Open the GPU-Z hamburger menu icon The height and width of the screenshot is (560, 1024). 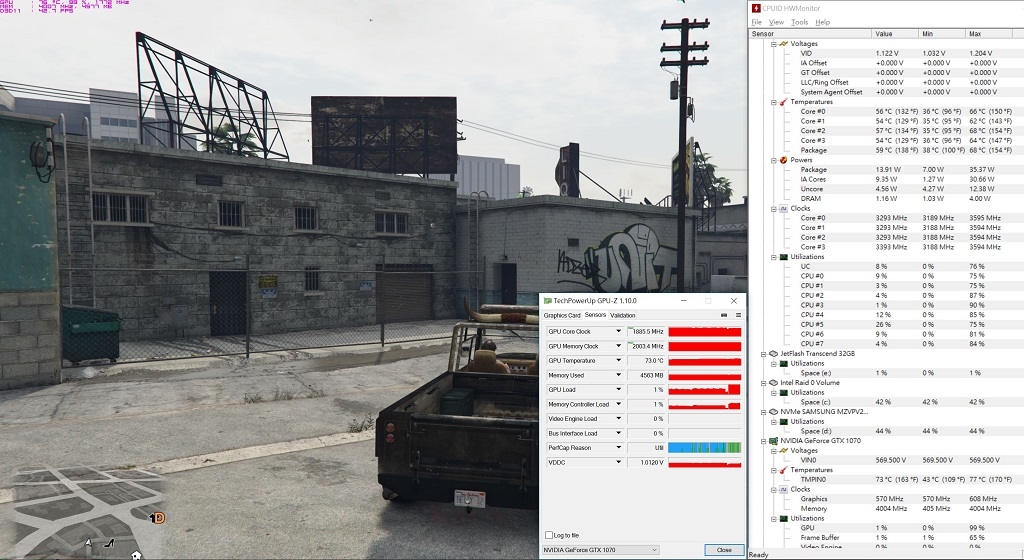[738, 315]
